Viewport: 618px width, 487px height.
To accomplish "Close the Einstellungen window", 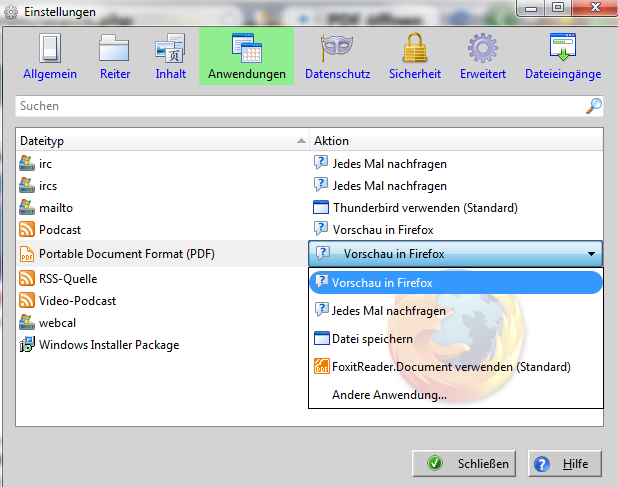I will [595, 7].
